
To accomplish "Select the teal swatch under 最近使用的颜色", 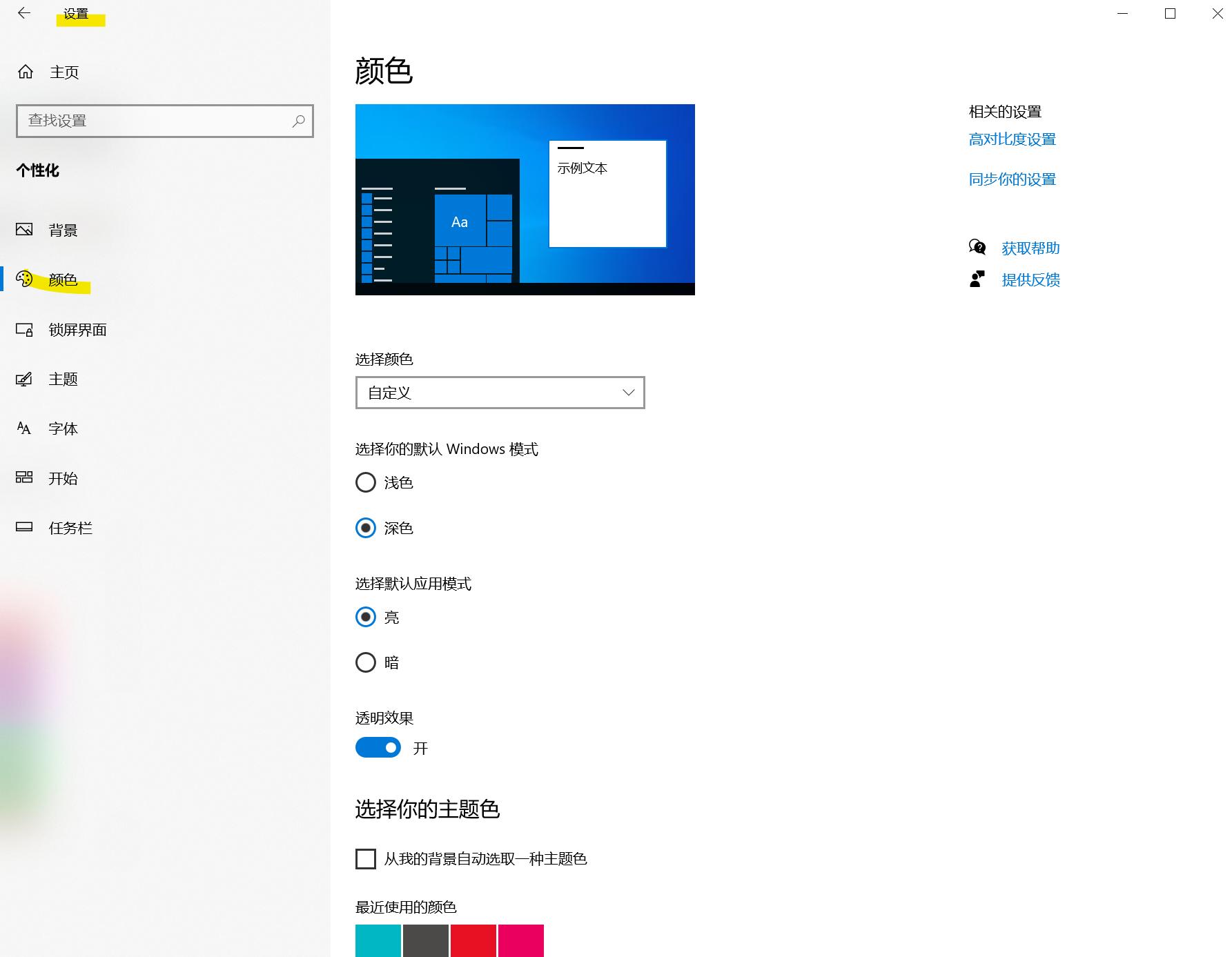I will [377, 940].
